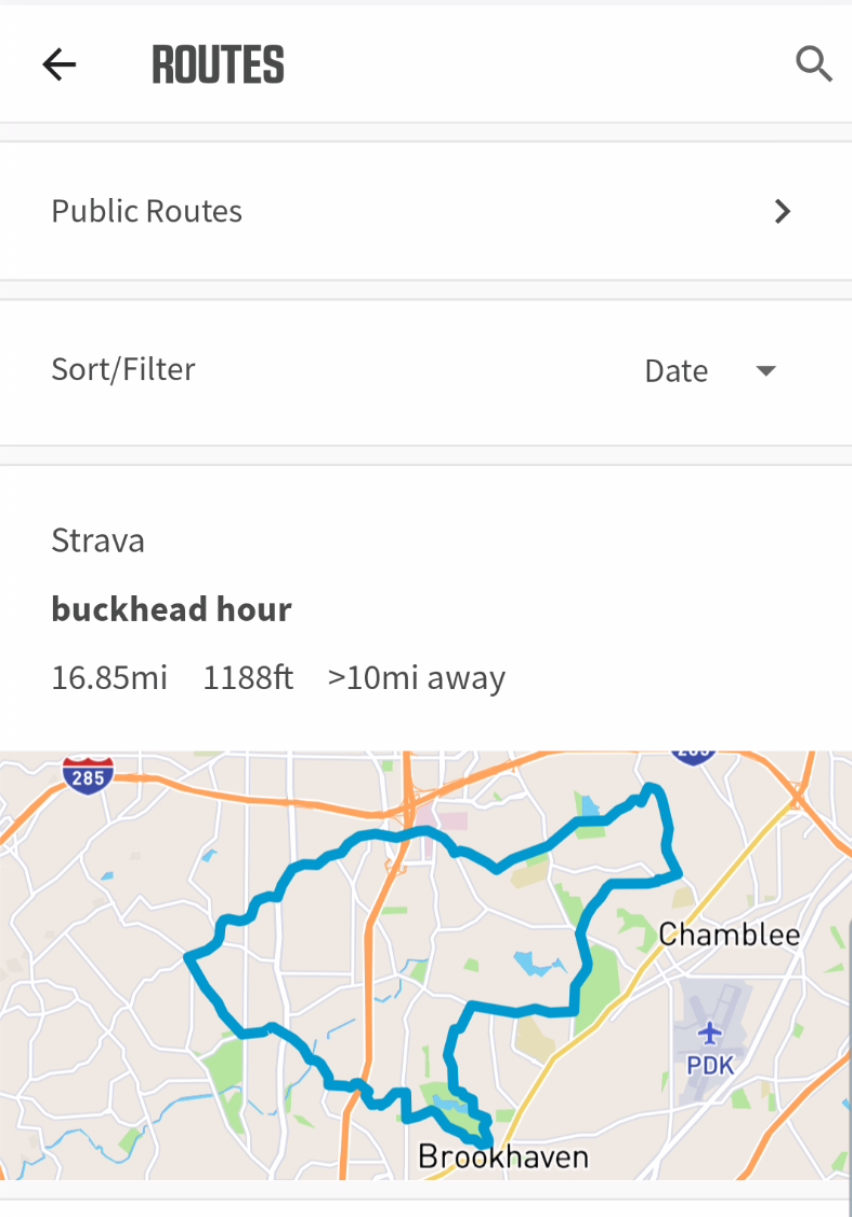This screenshot has height=1217, width=852.
Task: Tap the Strava source label
Action: [x=98, y=541]
